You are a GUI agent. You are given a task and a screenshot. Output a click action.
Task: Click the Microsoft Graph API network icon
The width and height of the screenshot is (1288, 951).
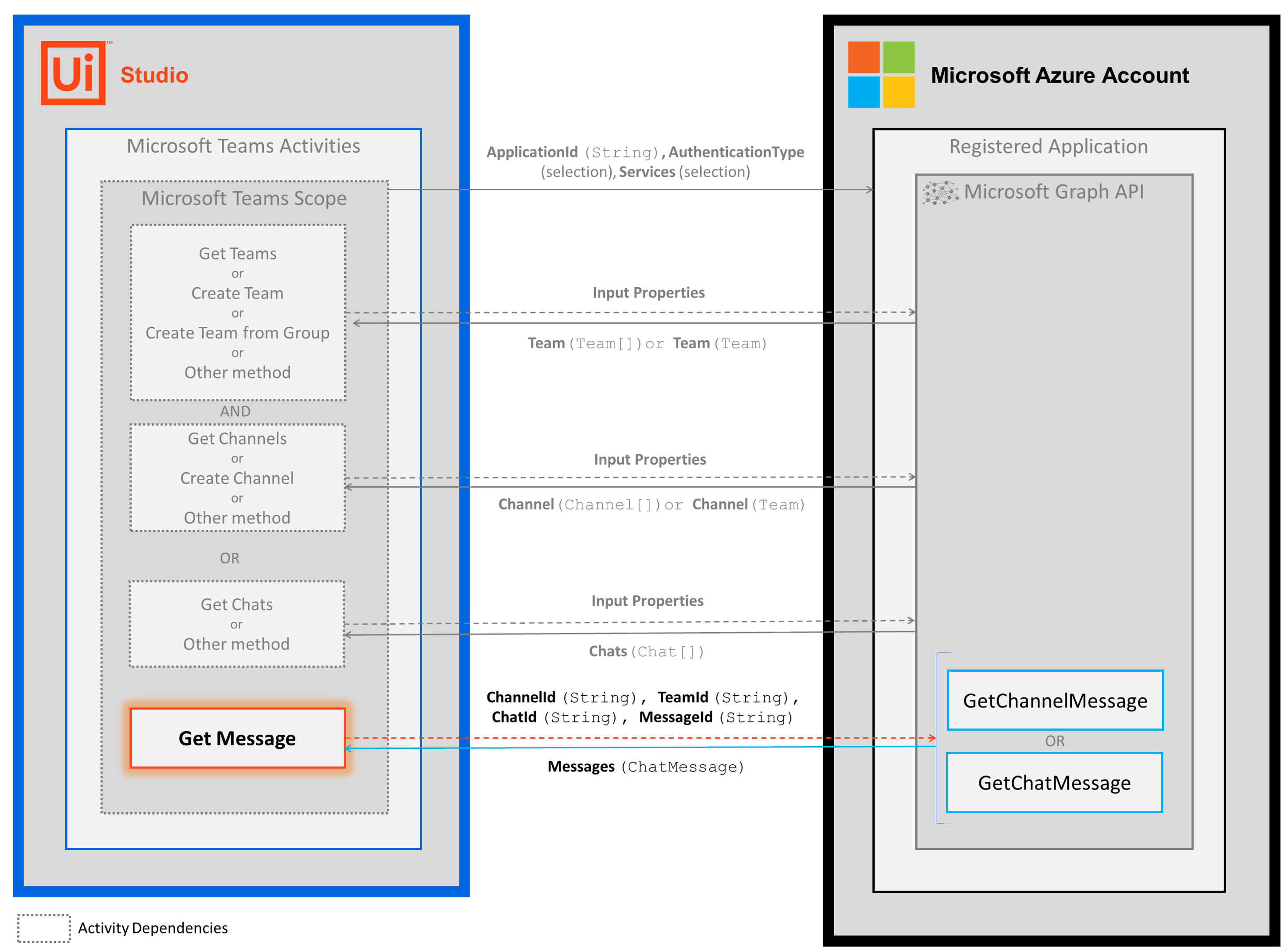click(x=940, y=193)
